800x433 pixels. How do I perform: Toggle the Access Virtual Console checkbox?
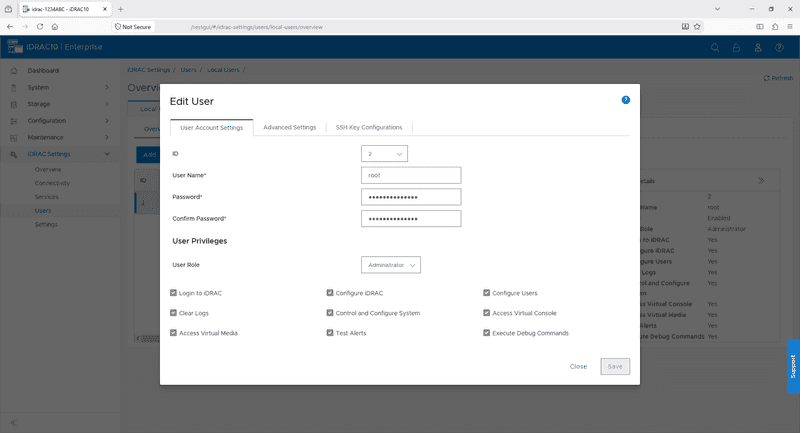487,313
